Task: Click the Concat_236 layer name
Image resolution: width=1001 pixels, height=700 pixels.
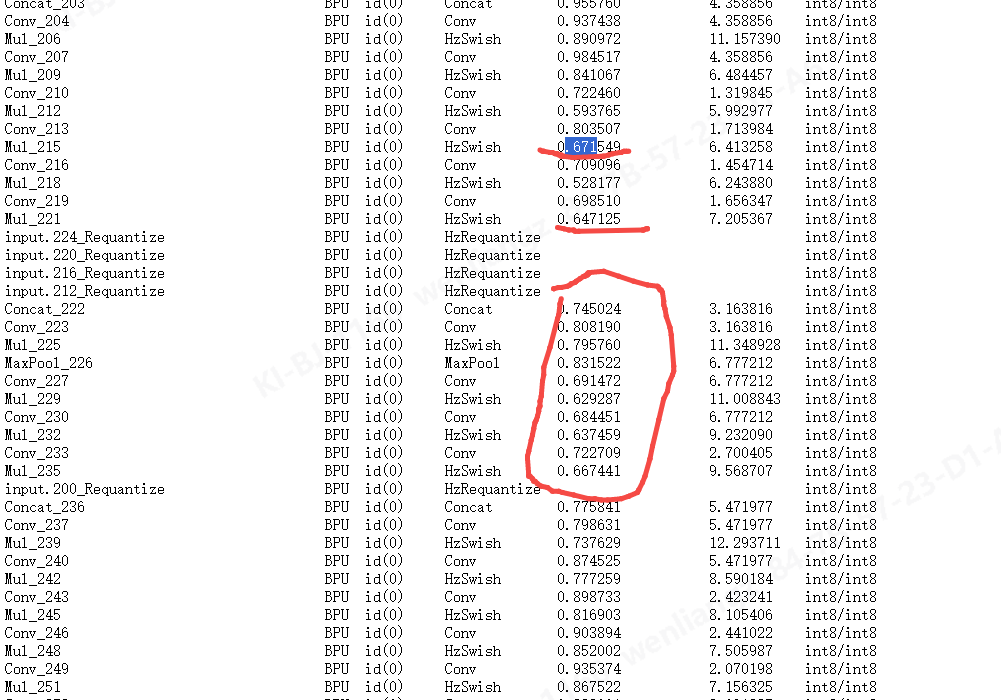Action: [44, 507]
